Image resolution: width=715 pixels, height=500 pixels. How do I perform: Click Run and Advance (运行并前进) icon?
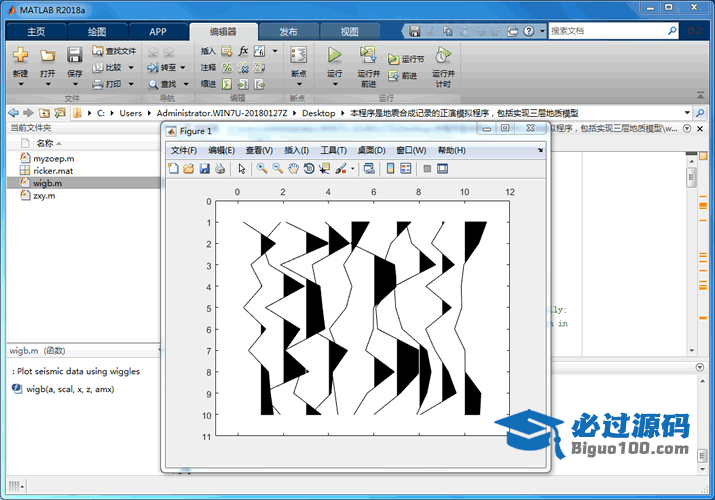pos(368,55)
